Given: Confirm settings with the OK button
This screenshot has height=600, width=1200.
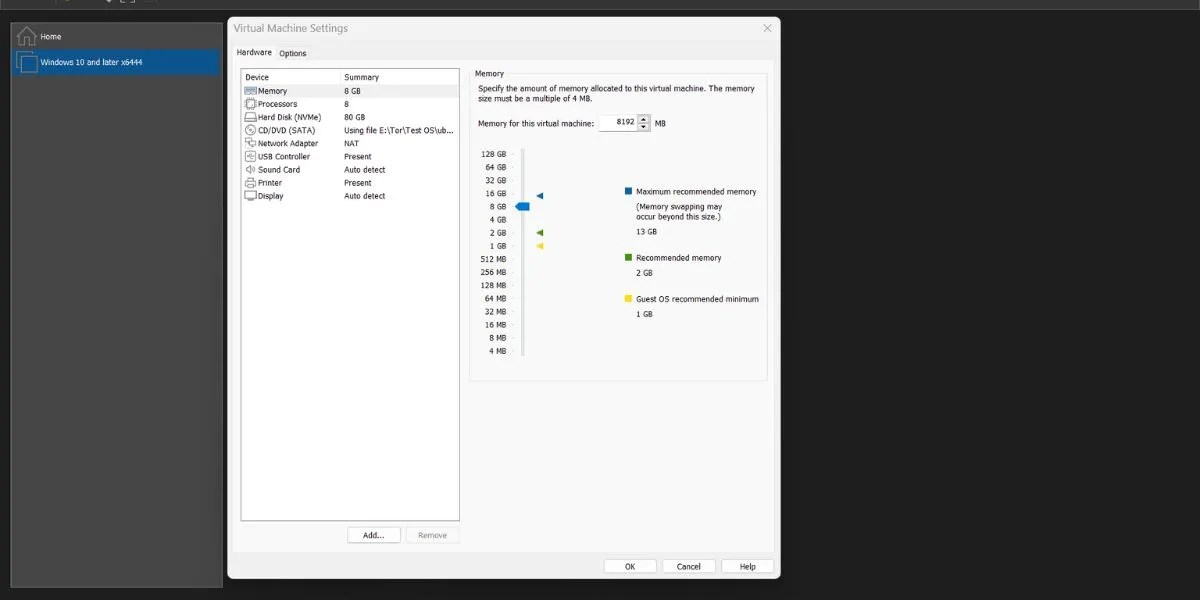Looking at the screenshot, I should tap(629, 565).
